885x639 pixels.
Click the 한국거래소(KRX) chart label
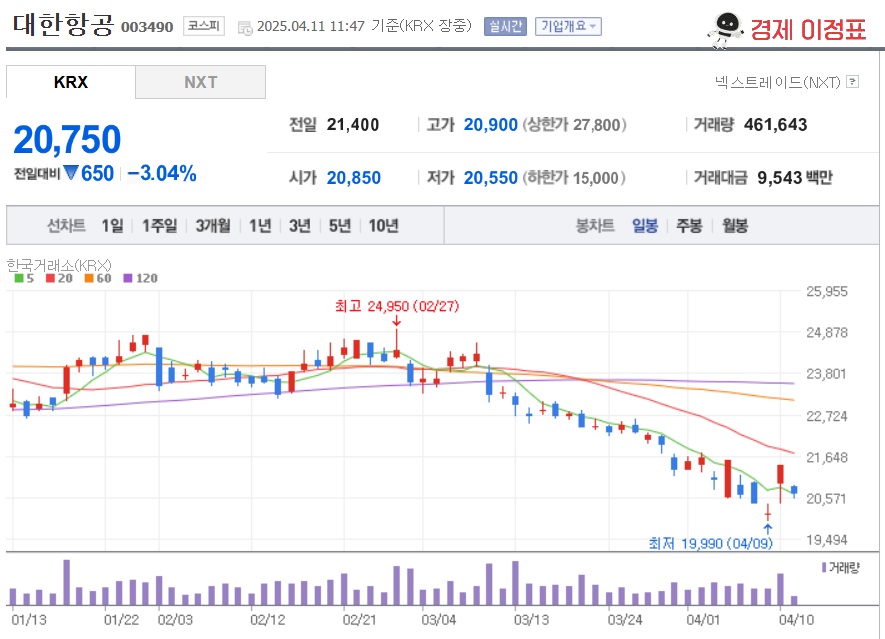coord(59,265)
